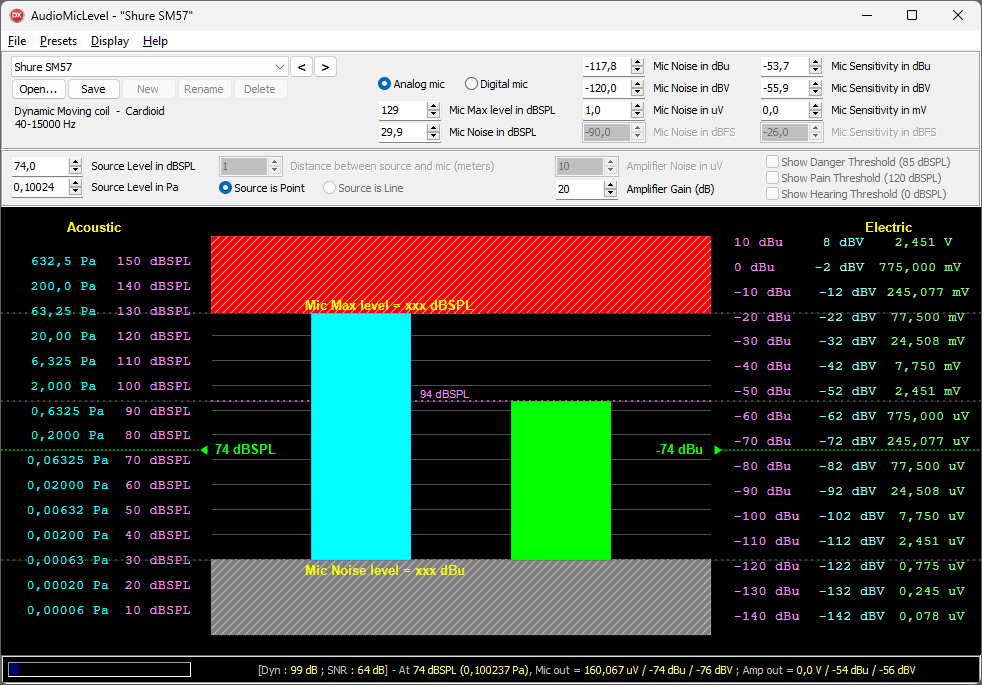Viewport: 982px width, 685px height.
Task: Enable Show Pain Threshold checkbox
Action: [772, 178]
